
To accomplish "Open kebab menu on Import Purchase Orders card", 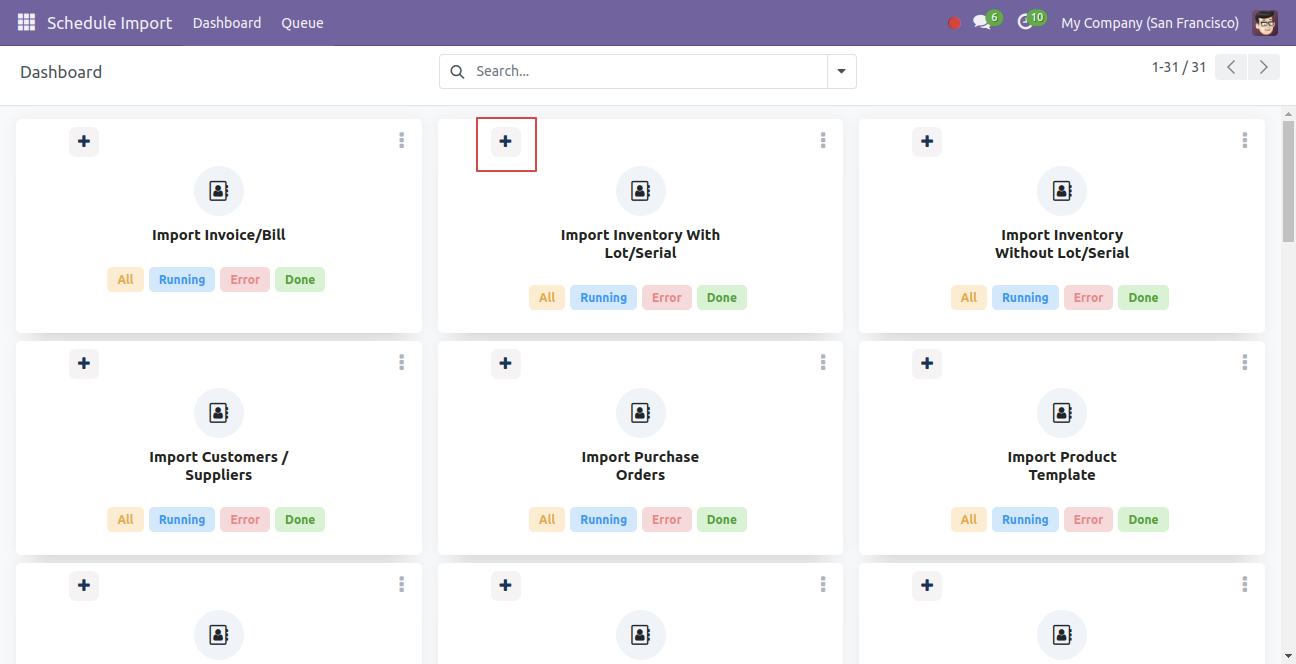I will click(823, 363).
